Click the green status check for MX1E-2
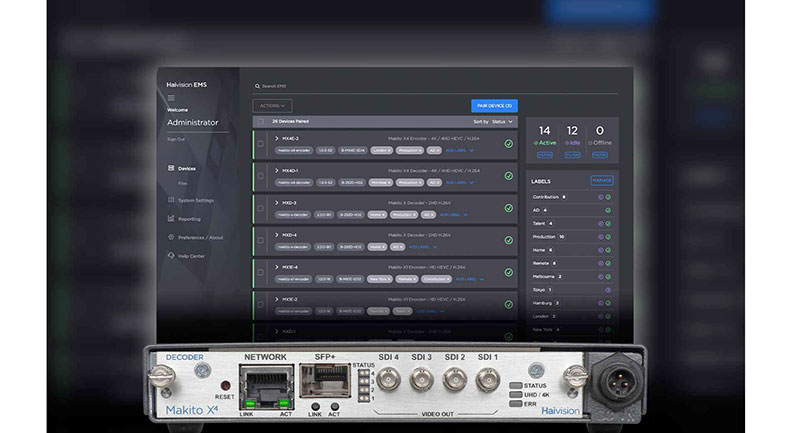Screen dimensions: 800x433 pyautogui.click(x=509, y=304)
